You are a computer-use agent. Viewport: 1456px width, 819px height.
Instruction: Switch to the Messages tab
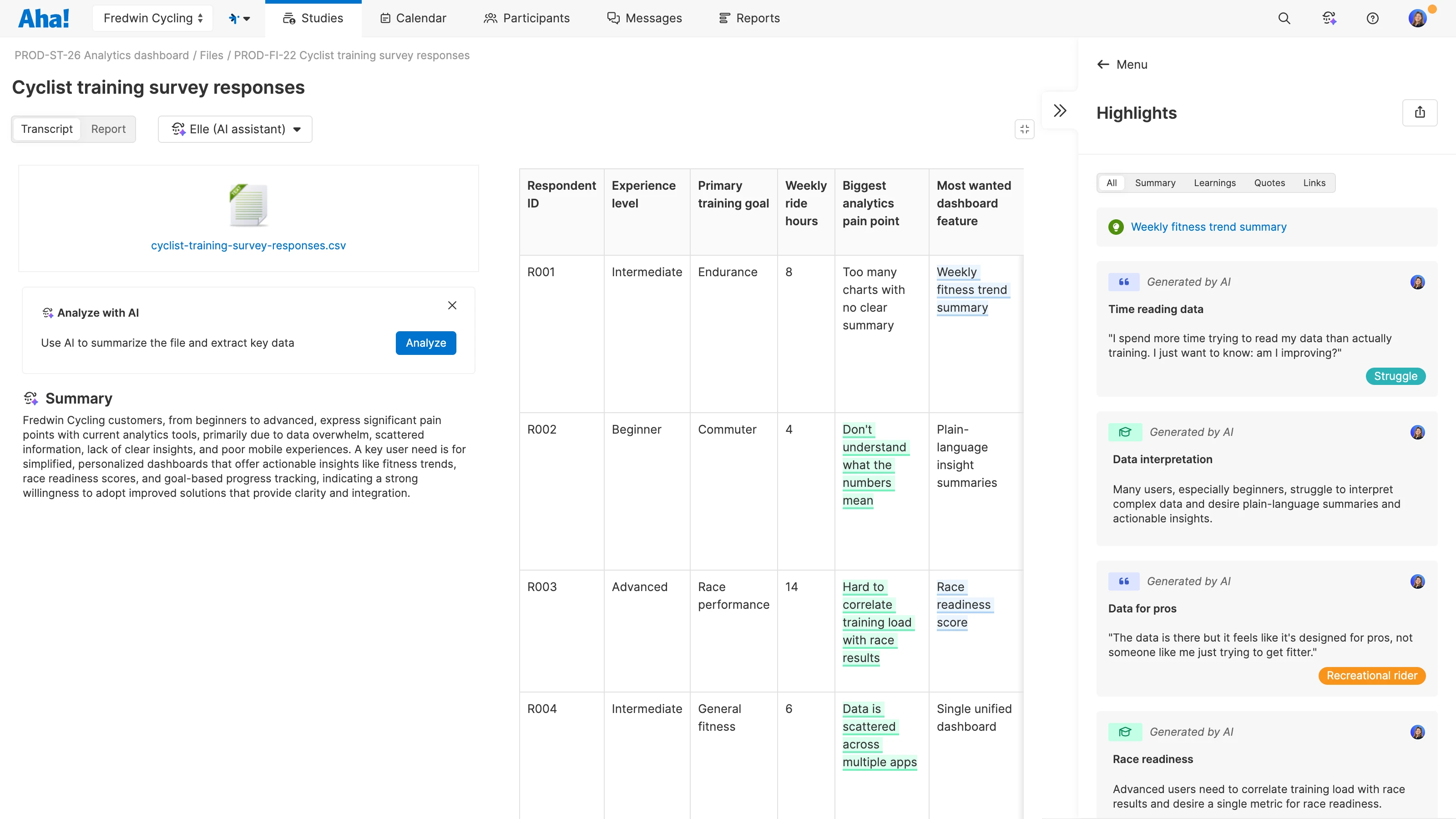[x=644, y=18]
